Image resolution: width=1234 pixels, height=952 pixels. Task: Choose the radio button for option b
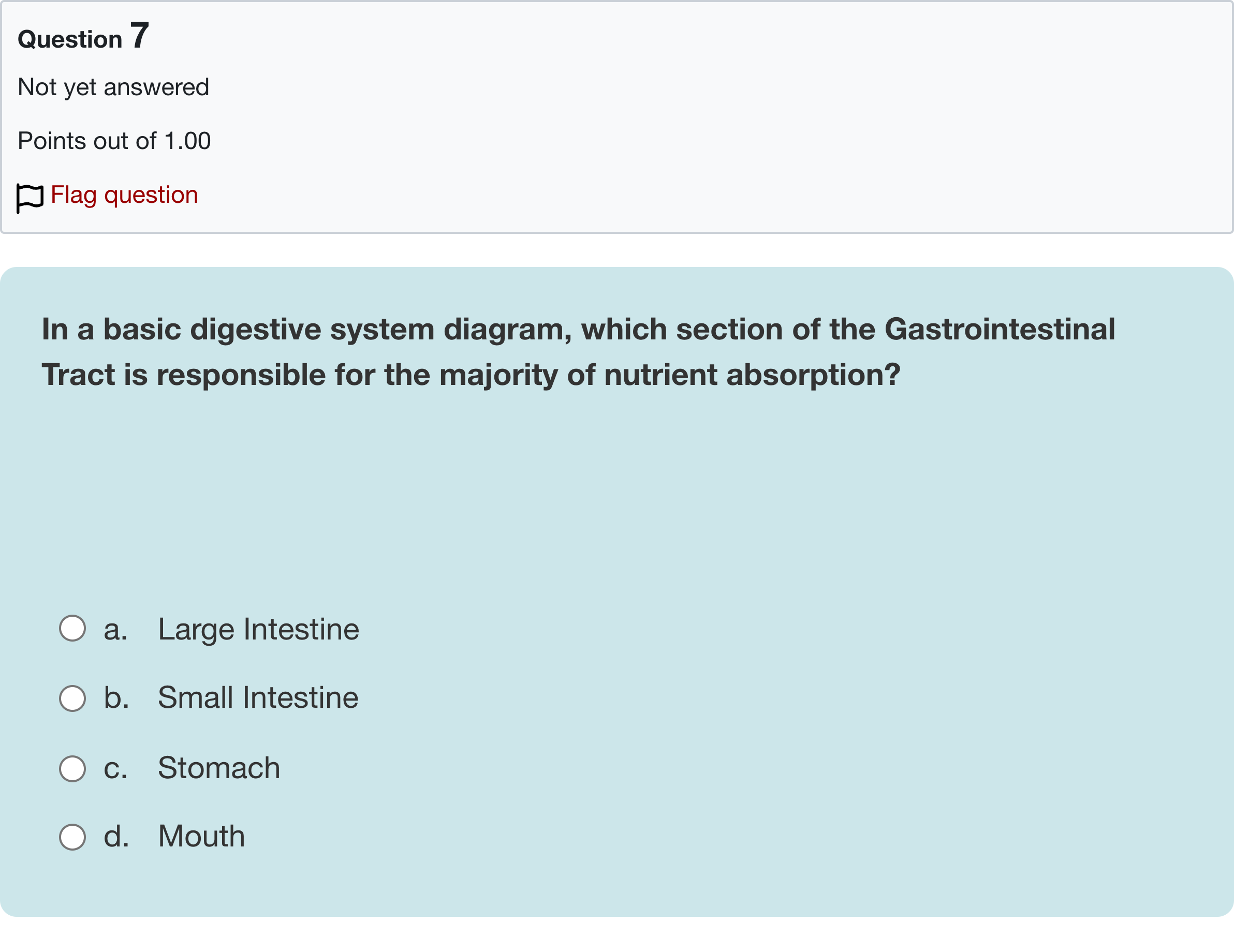[x=72, y=698]
